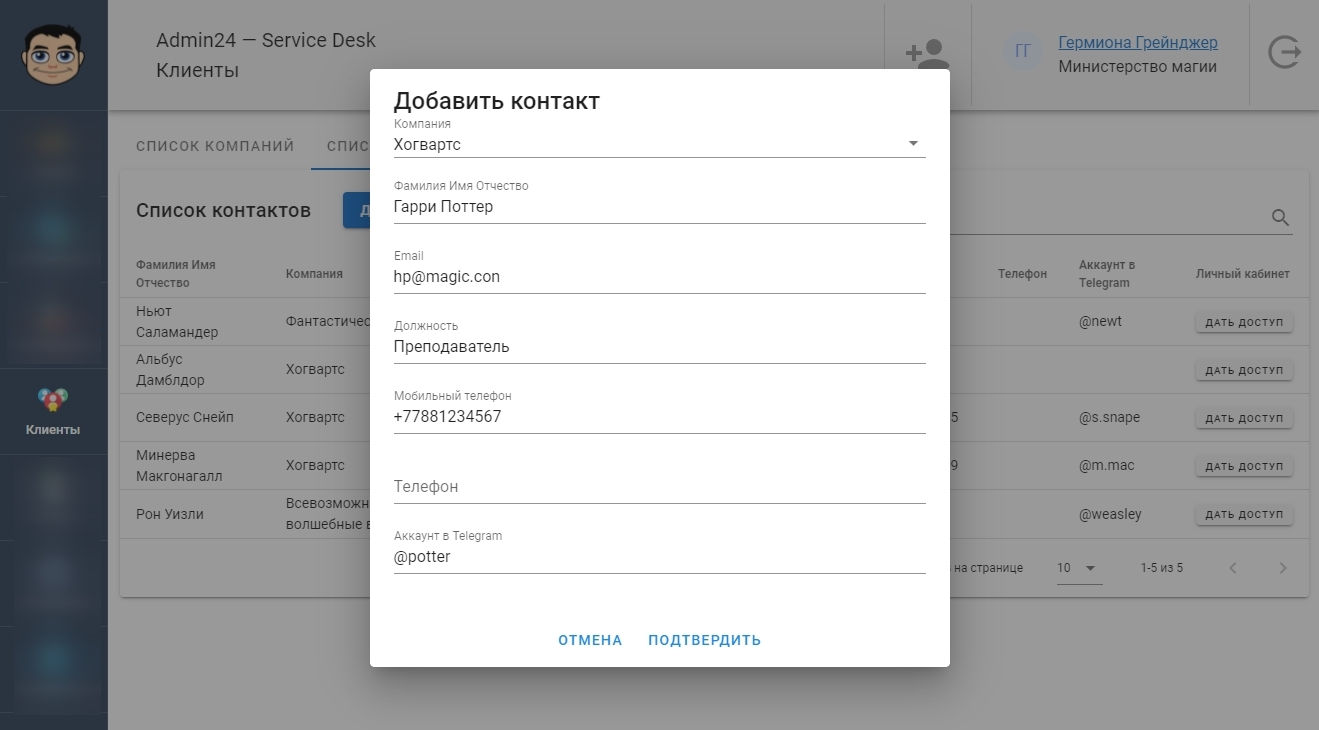Click the 1-5 из 5 pagination text

[1162, 568]
